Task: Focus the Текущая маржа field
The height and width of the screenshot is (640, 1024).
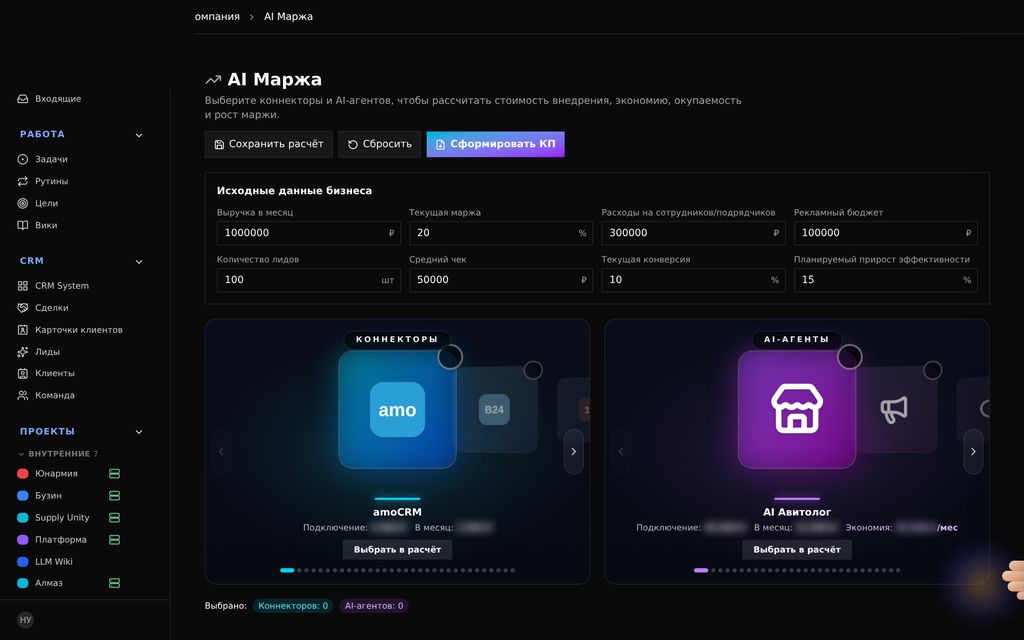Action: point(501,233)
